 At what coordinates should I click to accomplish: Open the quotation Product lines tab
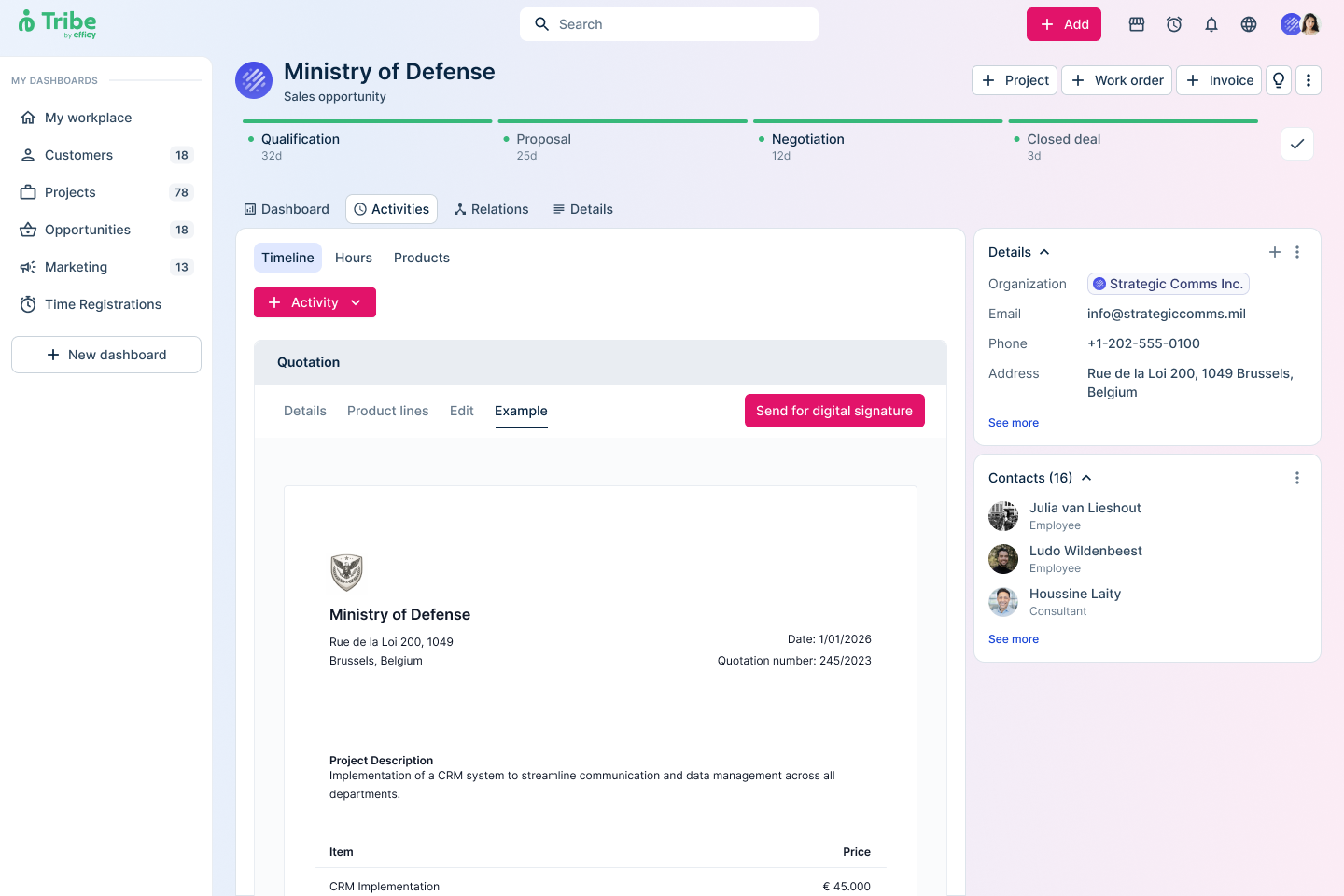click(x=388, y=411)
